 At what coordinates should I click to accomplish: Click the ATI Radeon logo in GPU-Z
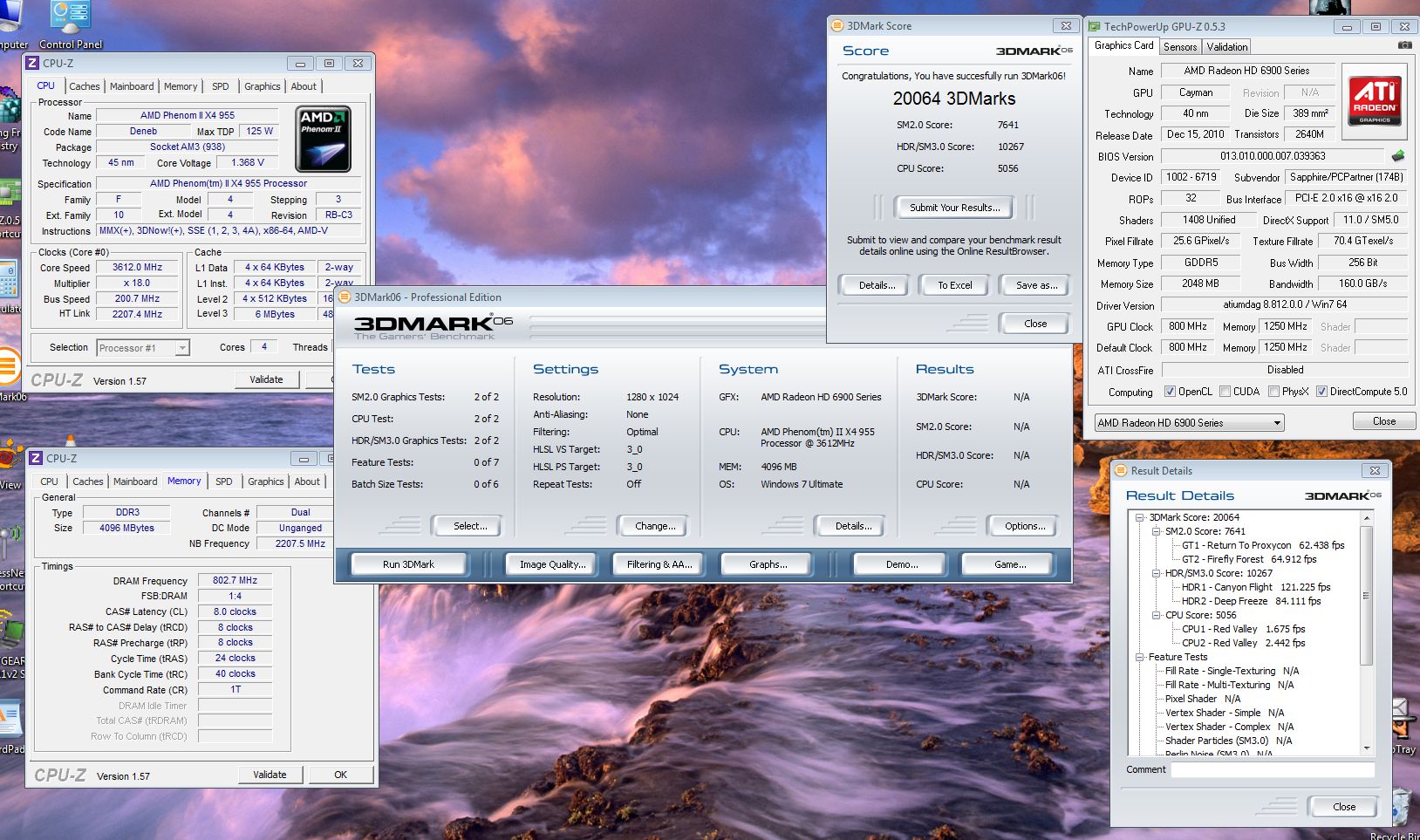pyautogui.click(x=1375, y=99)
